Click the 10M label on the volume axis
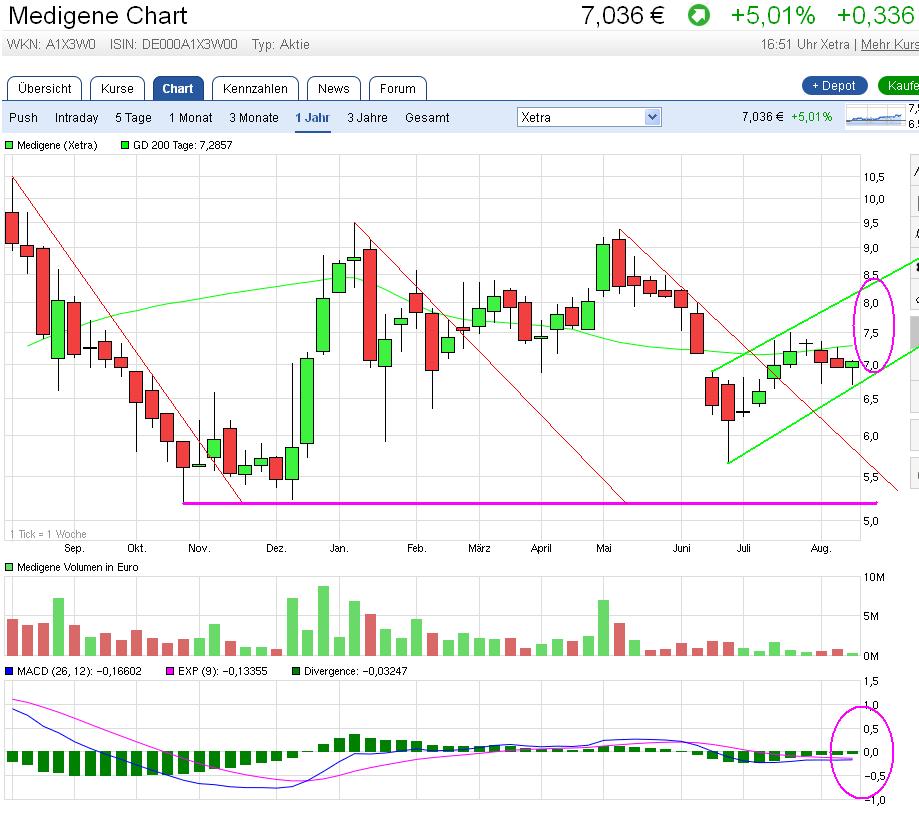This screenshot has width=919, height=819. (874, 577)
